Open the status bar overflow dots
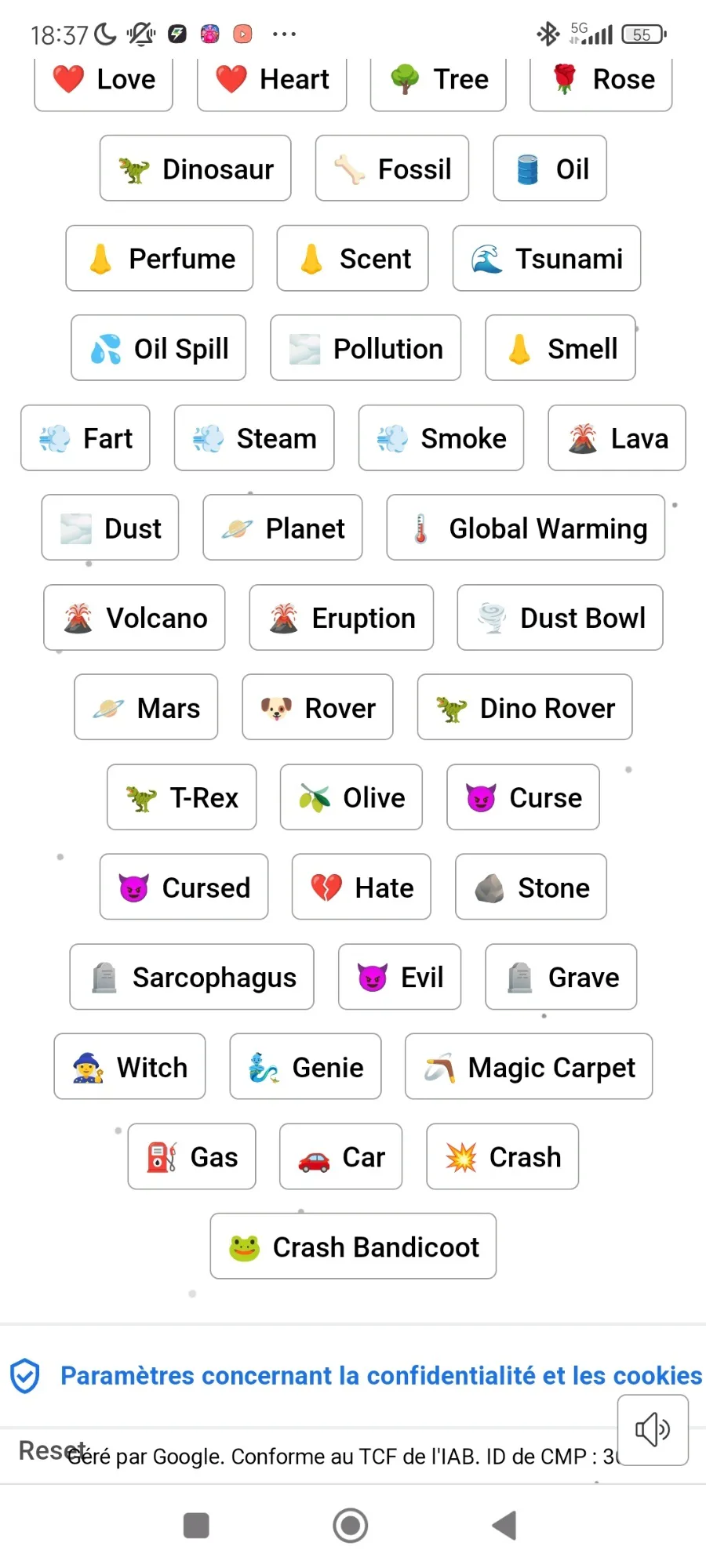This screenshot has height=1568, width=706. 284,34
